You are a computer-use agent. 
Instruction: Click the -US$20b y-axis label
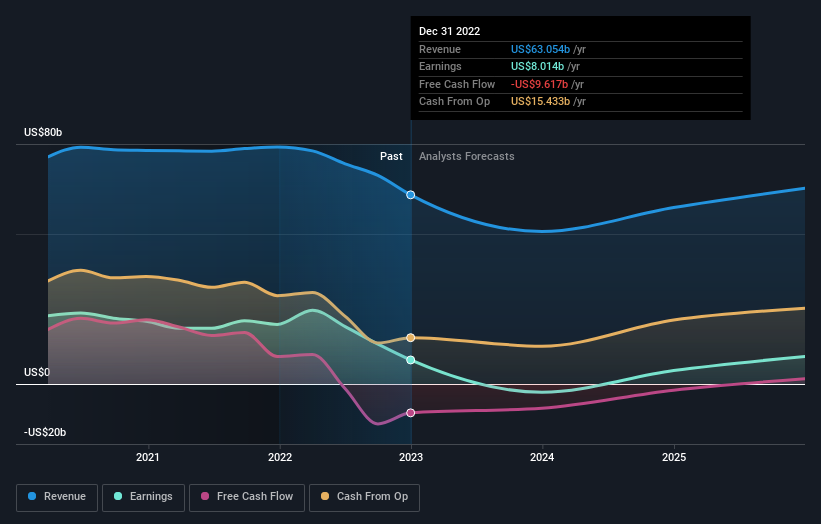pyautogui.click(x=45, y=432)
